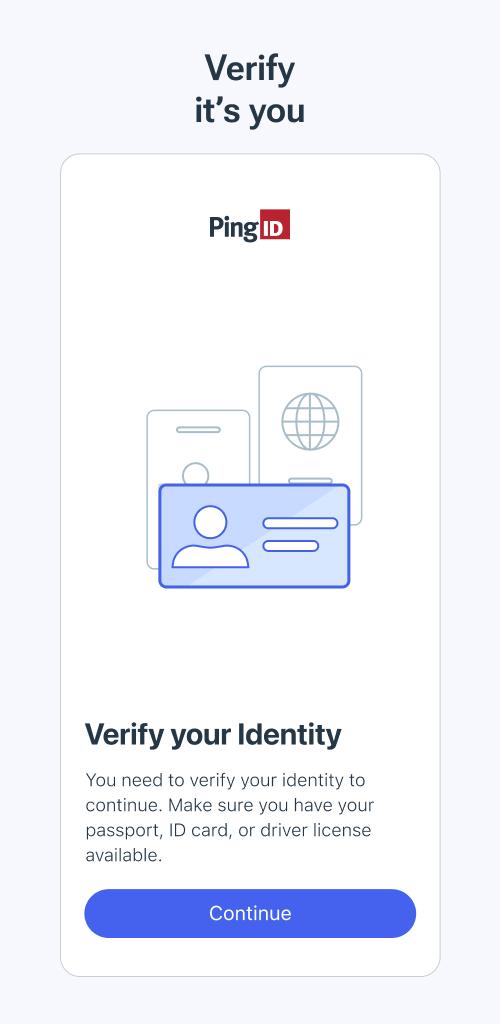Click the small bar at passport bottom
Viewport: 500px width, 1024px height.
pos(310,481)
